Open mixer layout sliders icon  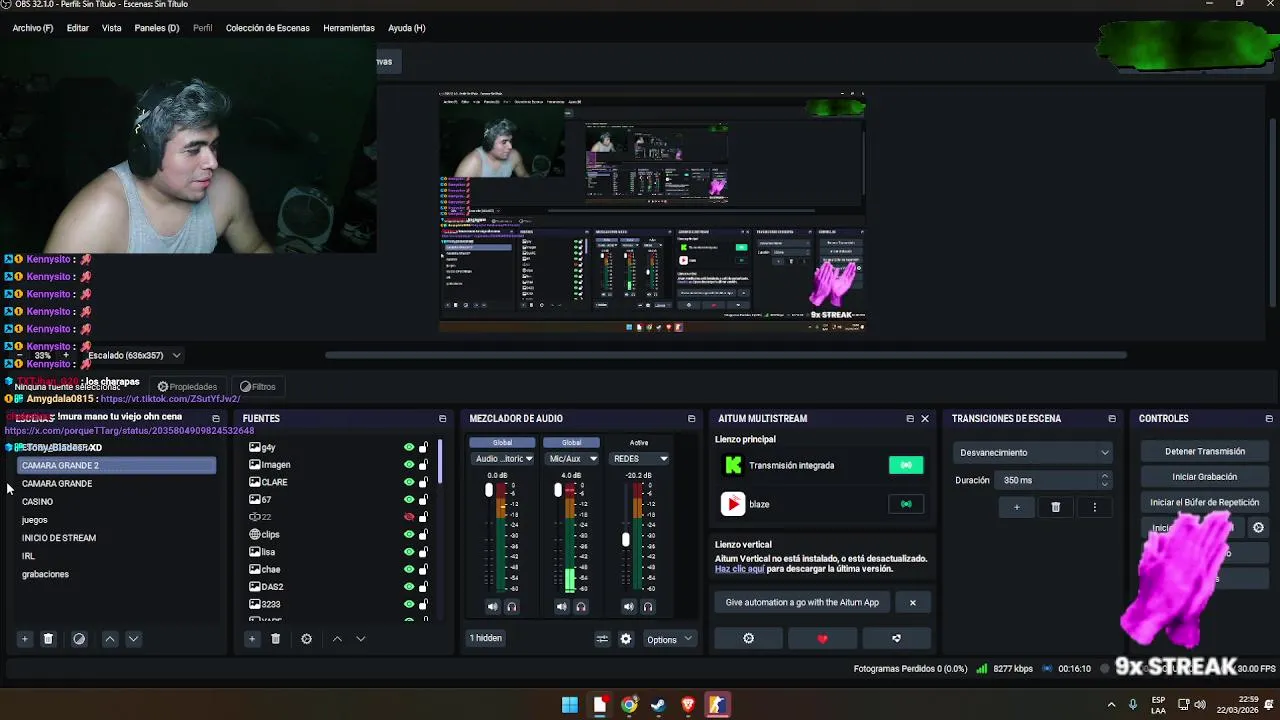602,639
